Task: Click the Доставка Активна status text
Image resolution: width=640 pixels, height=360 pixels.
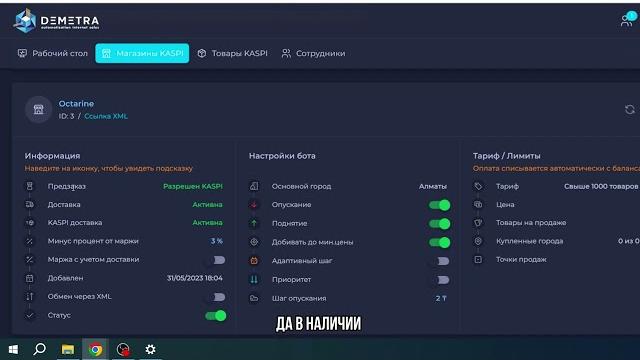Action: coord(207,204)
